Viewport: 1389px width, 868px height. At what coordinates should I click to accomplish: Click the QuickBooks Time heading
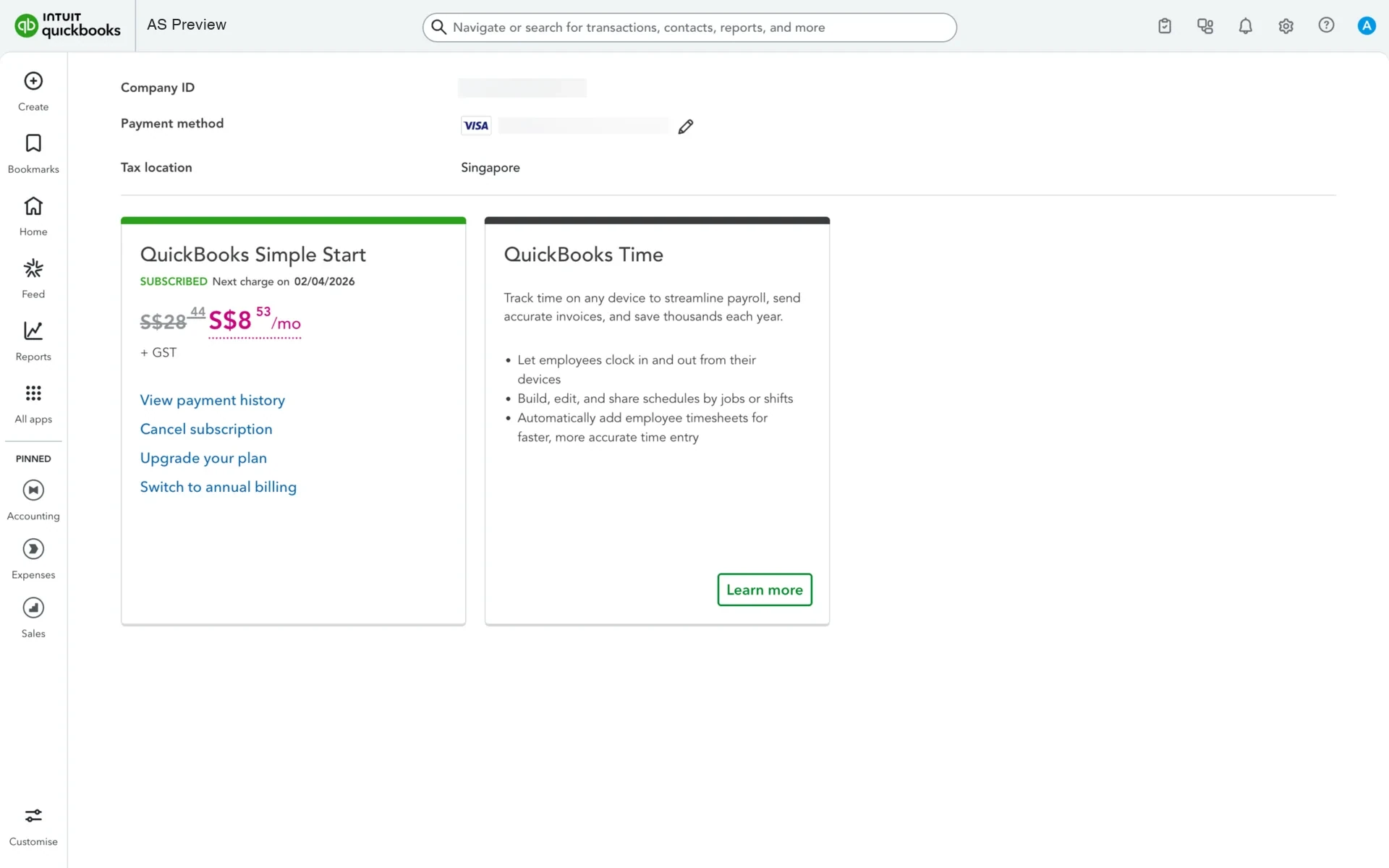click(x=584, y=255)
